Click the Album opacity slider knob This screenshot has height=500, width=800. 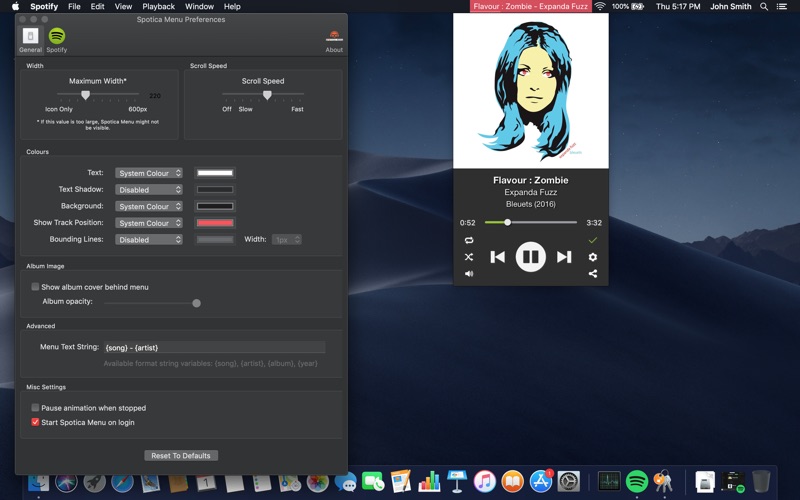(x=196, y=303)
